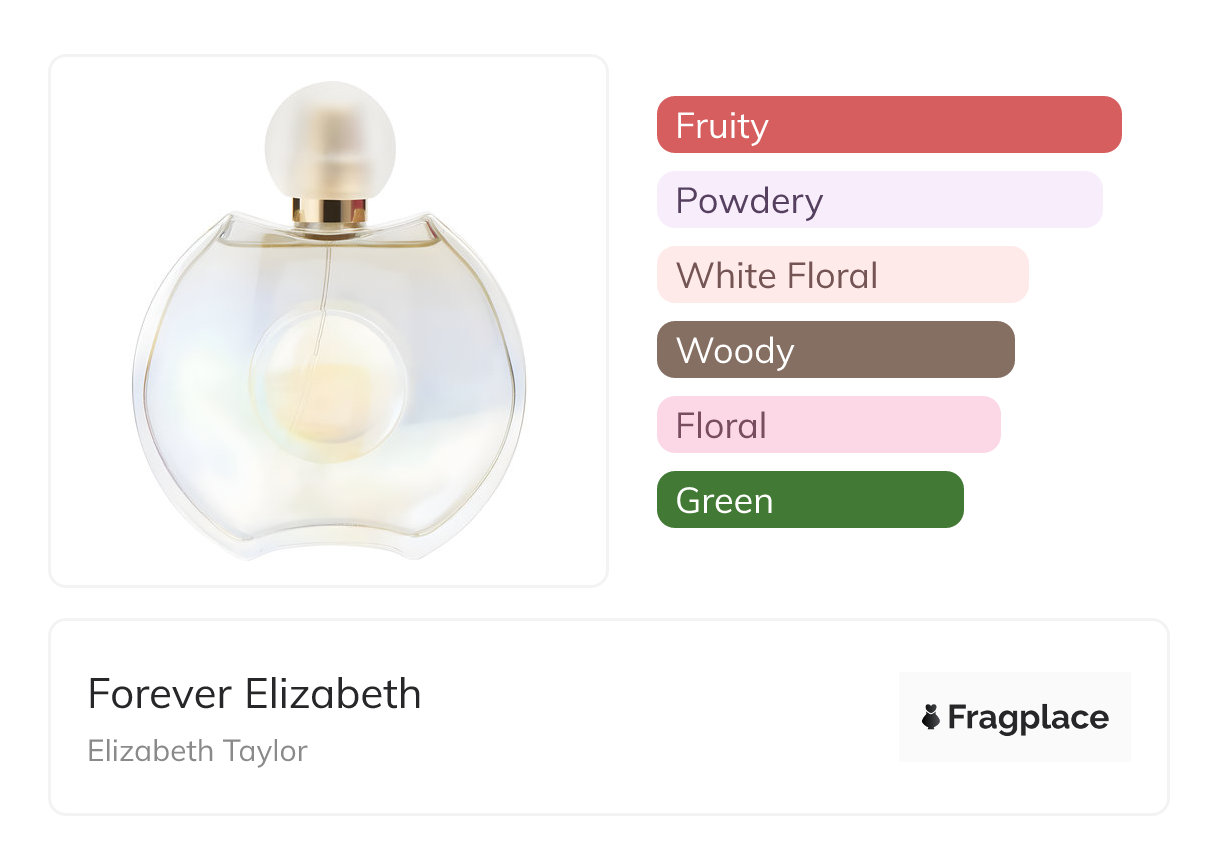
Task: Select the lavender Powdery accord bar
Action: coord(879,200)
